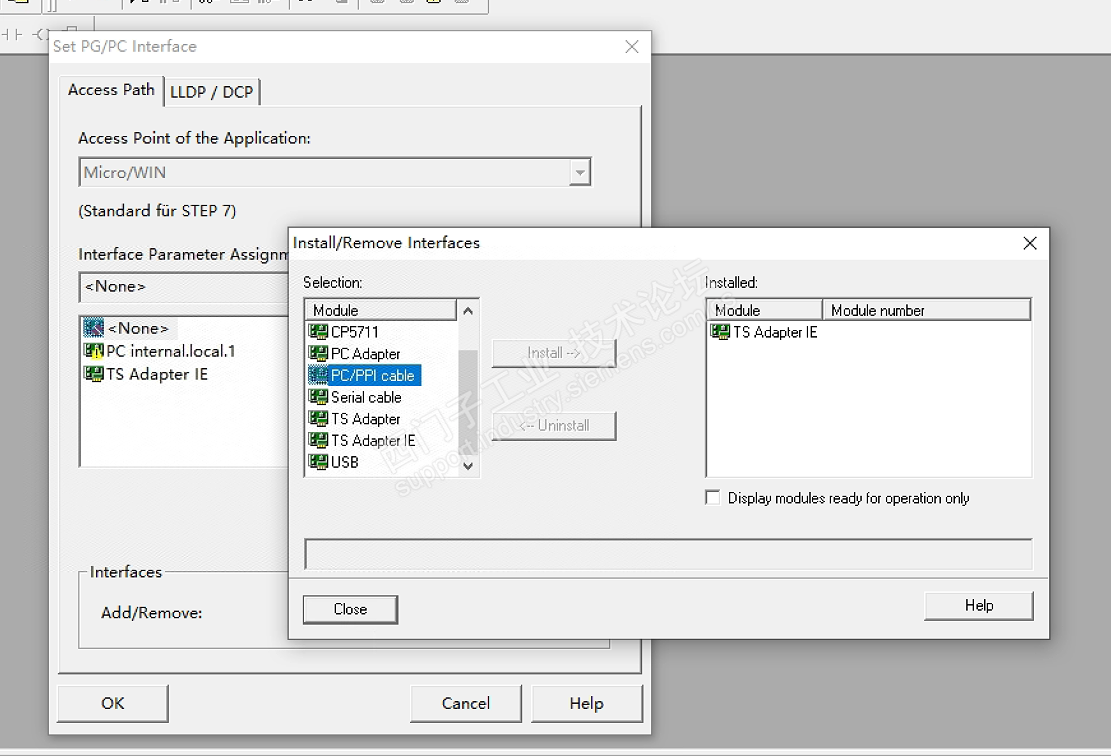Click the TS Adapter module icon in Selection
Image resolution: width=1111 pixels, height=756 pixels.
318,419
